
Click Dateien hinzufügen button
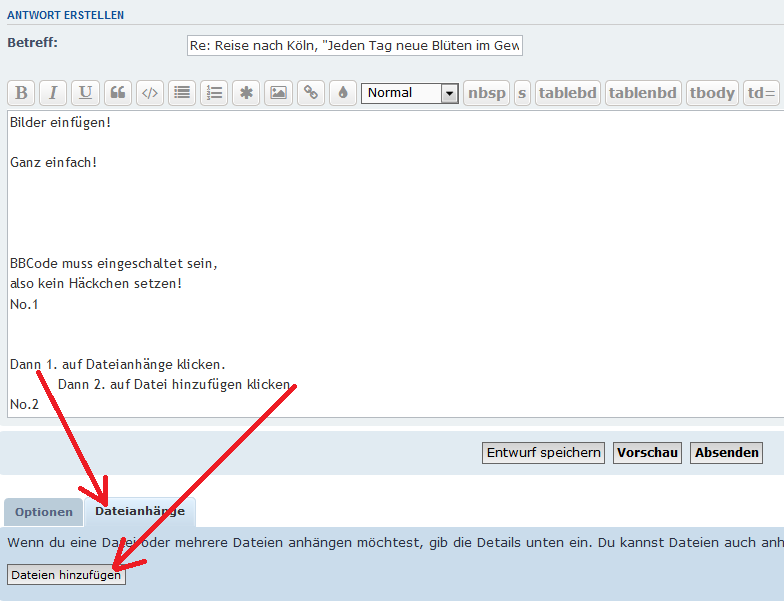pos(66,575)
